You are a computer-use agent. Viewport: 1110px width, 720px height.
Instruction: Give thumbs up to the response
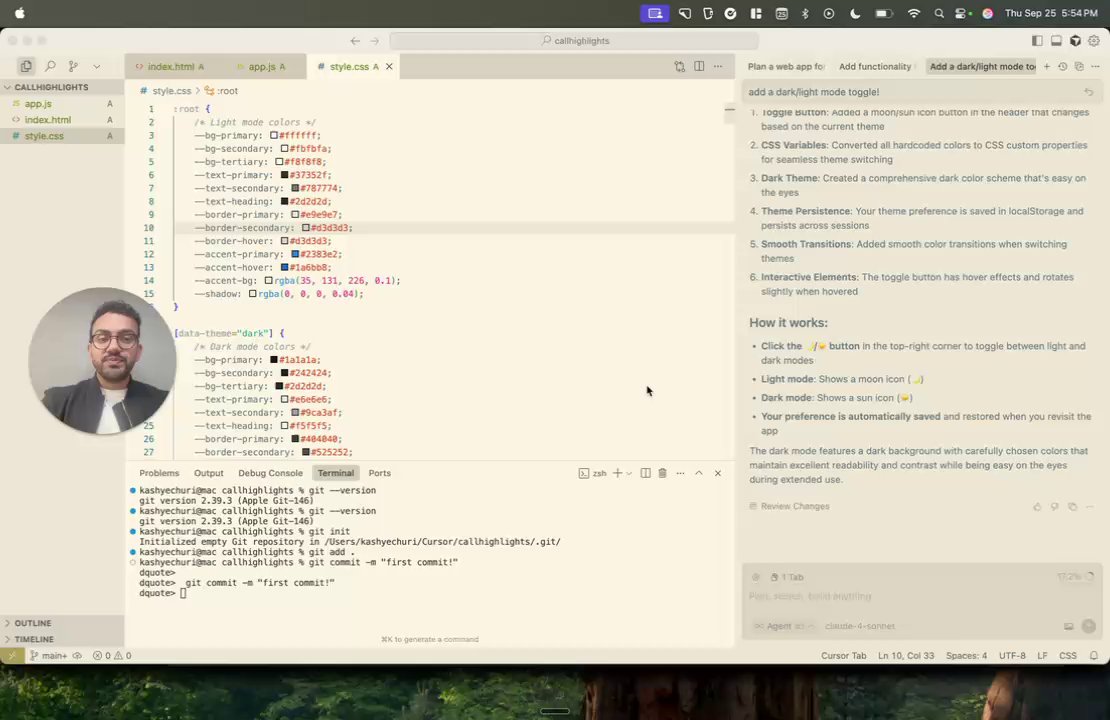pyautogui.click(x=1037, y=507)
